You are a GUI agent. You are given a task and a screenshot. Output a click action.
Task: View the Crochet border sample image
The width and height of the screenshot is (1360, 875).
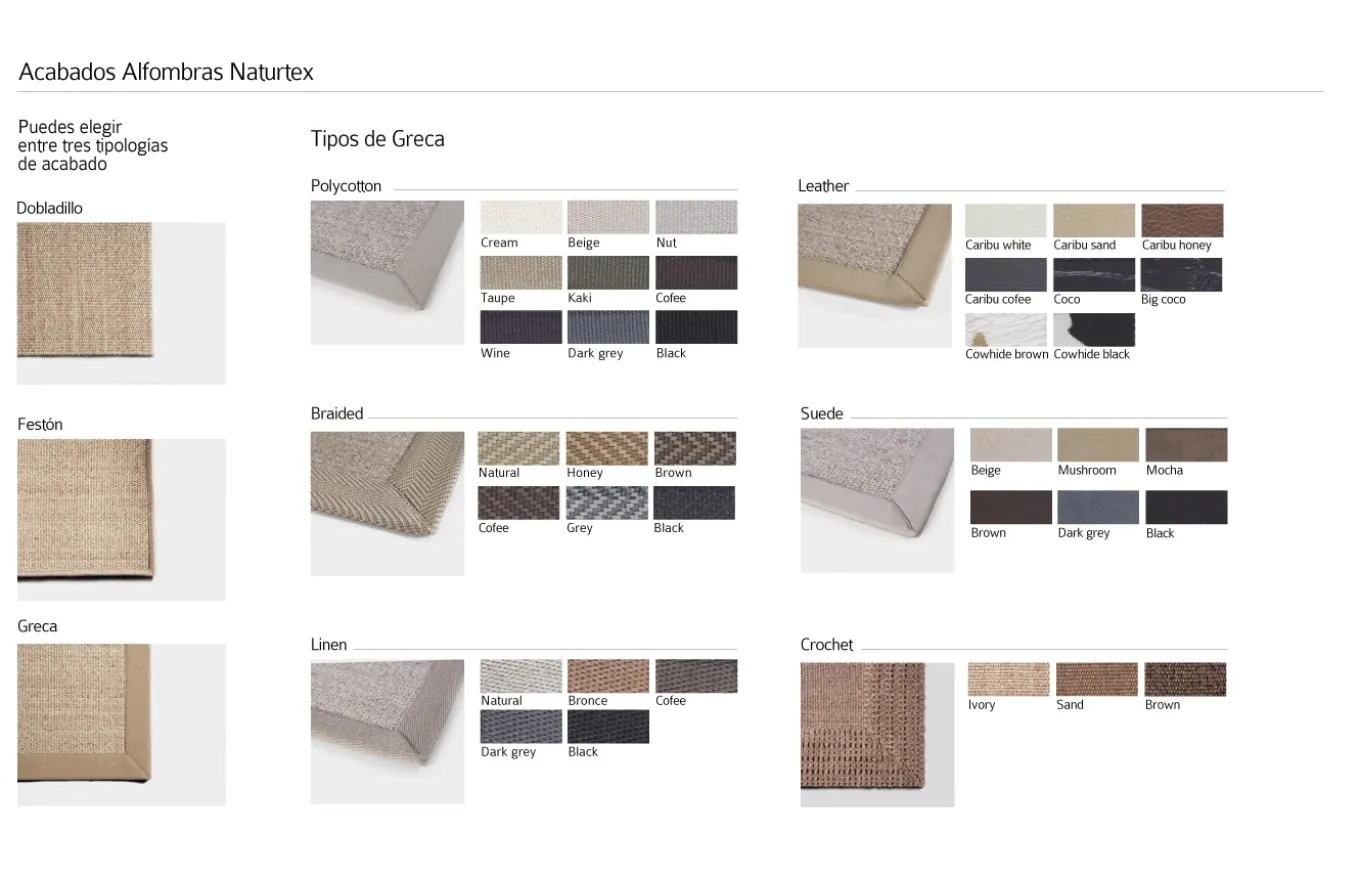(x=877, y=735)
